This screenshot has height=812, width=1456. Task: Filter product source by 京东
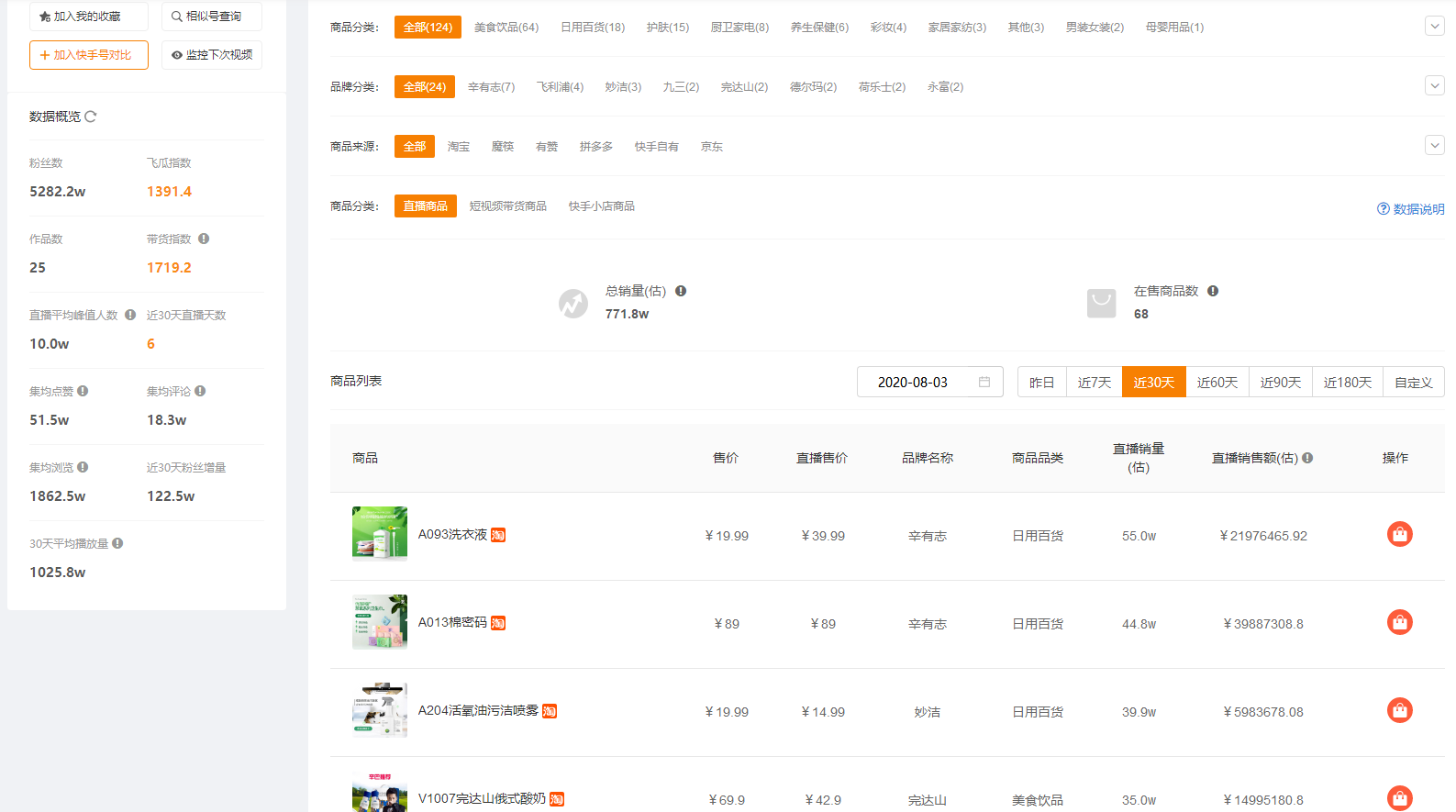coord(712,147)
